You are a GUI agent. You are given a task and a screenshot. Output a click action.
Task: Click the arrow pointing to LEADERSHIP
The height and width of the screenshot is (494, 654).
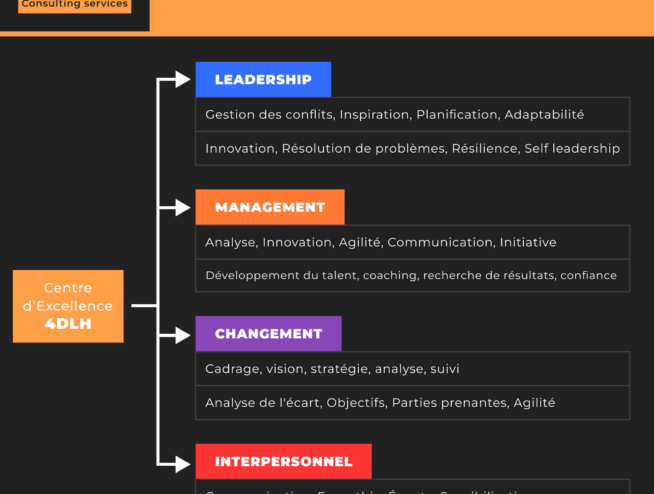pyautogui.click(x=182, y=79)
